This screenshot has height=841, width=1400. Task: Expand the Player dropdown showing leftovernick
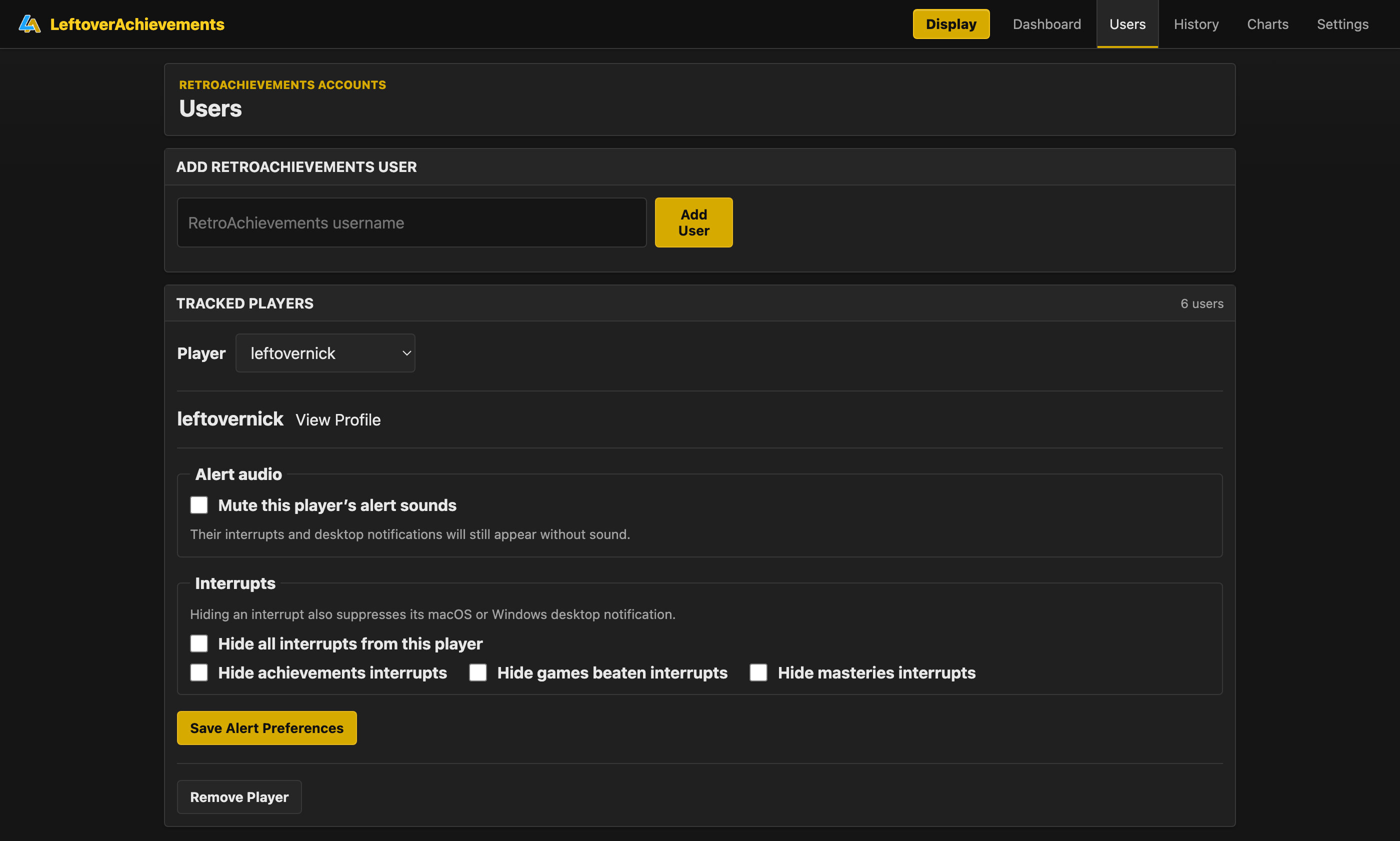click(x=325, y=353)
